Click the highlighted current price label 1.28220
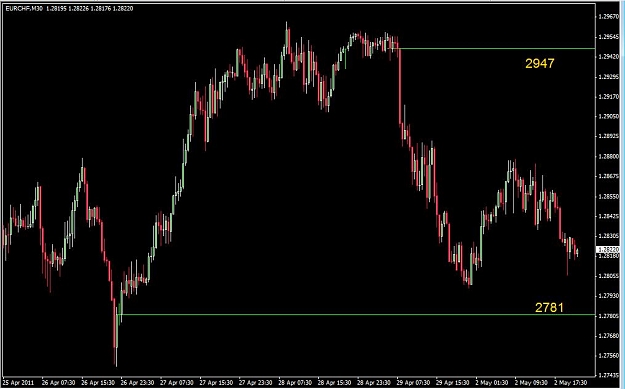 (x=608, y=250)
